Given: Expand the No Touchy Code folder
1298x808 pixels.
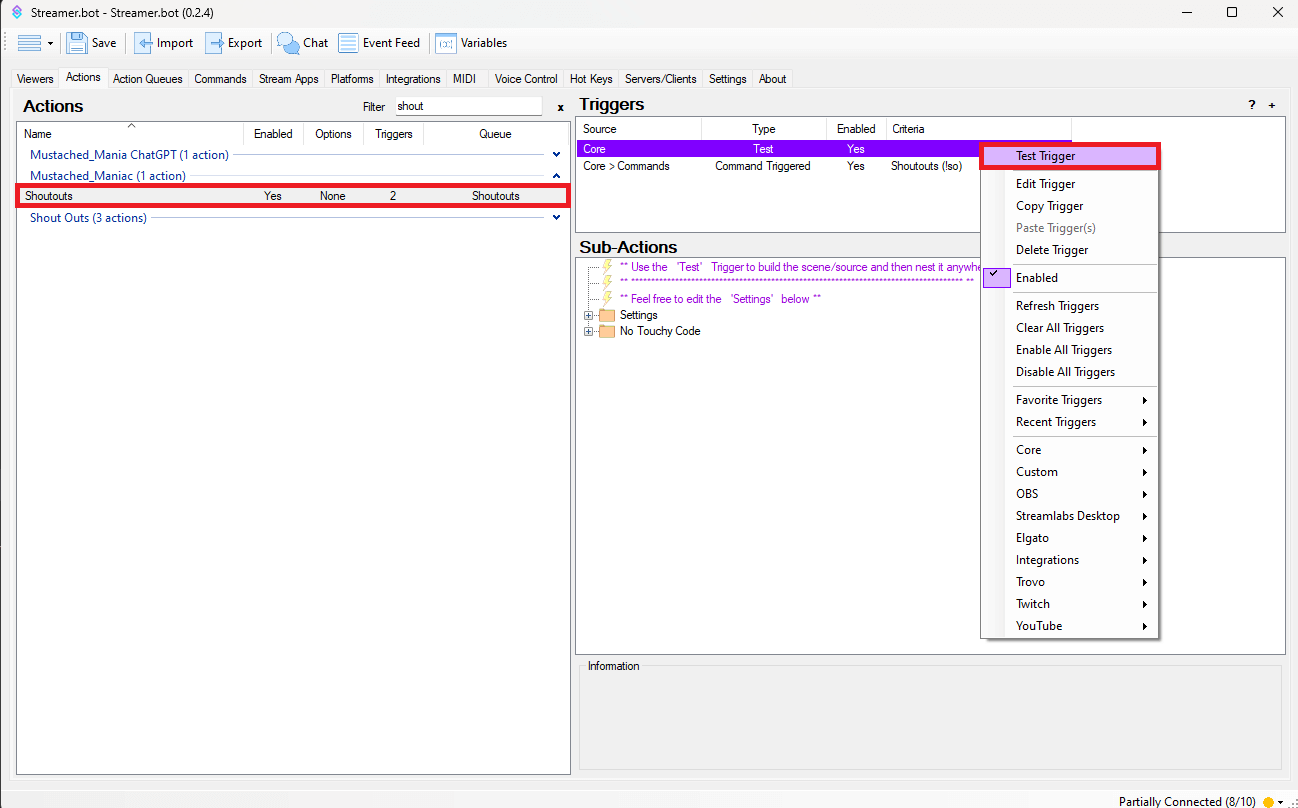Looking at the screenshot, I should pos(589,331).
